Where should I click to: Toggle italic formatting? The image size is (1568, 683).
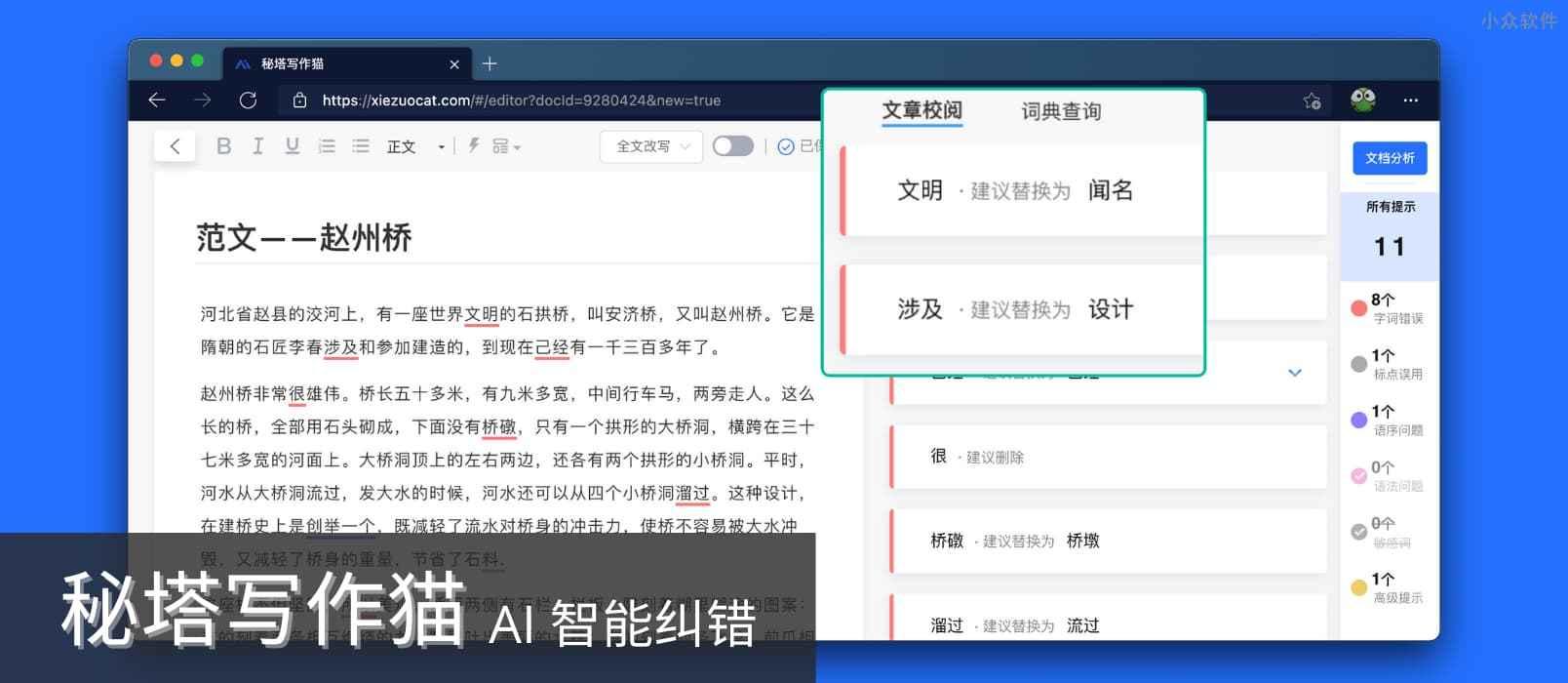pos(257,146)
